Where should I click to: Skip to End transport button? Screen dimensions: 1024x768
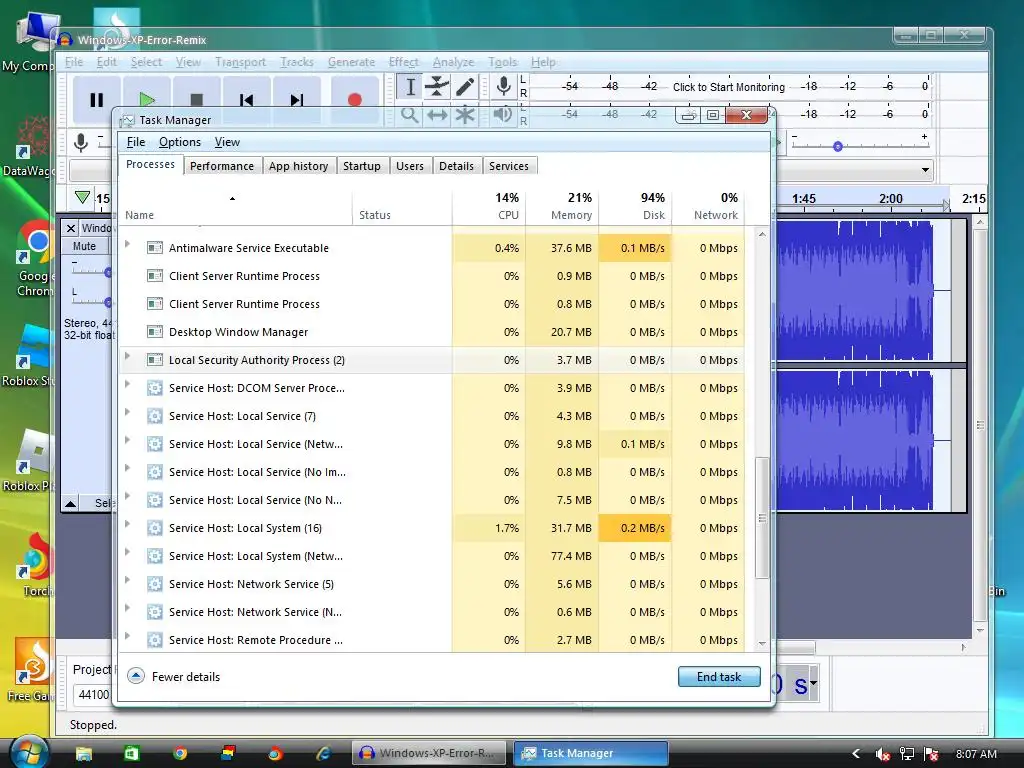pos(296,100)
